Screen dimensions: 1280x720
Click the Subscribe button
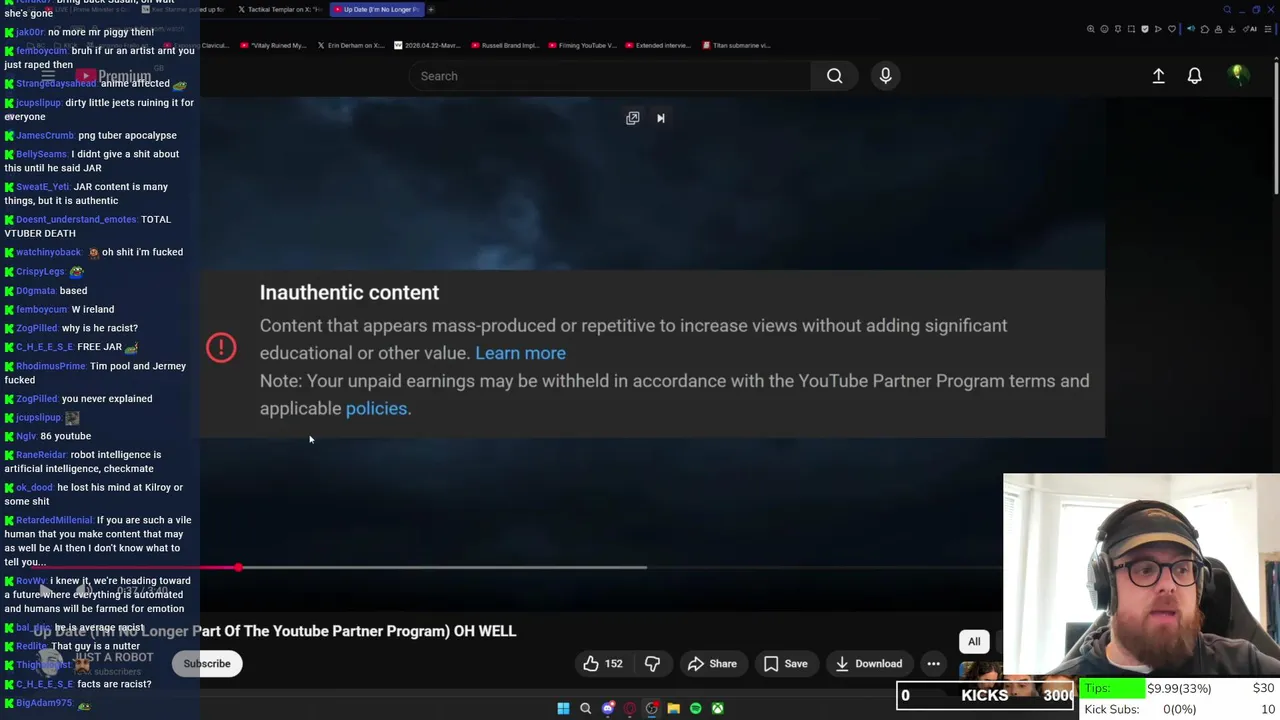click(x=207, y=663)
